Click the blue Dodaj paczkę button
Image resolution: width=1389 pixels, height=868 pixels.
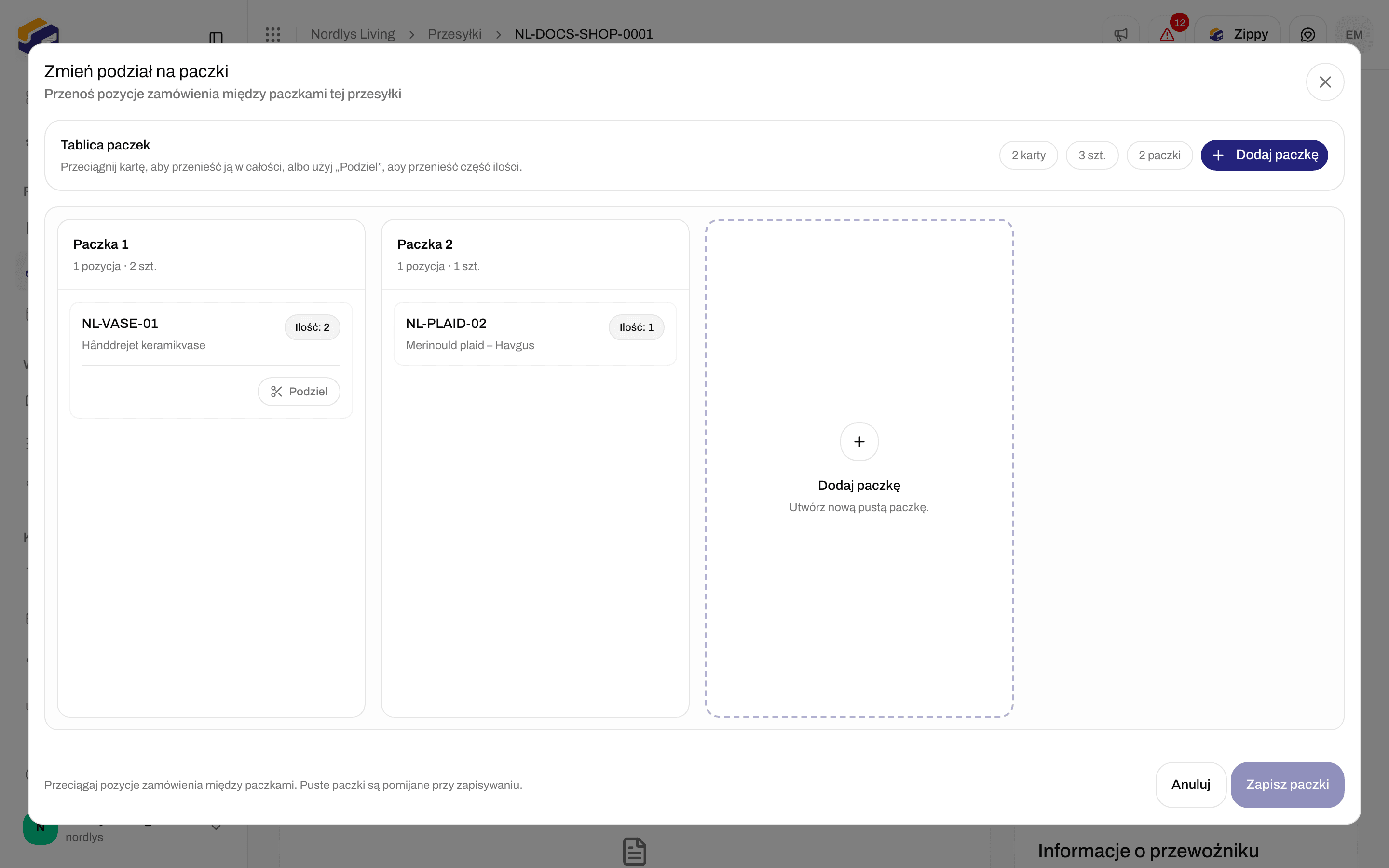(1264, 155)
